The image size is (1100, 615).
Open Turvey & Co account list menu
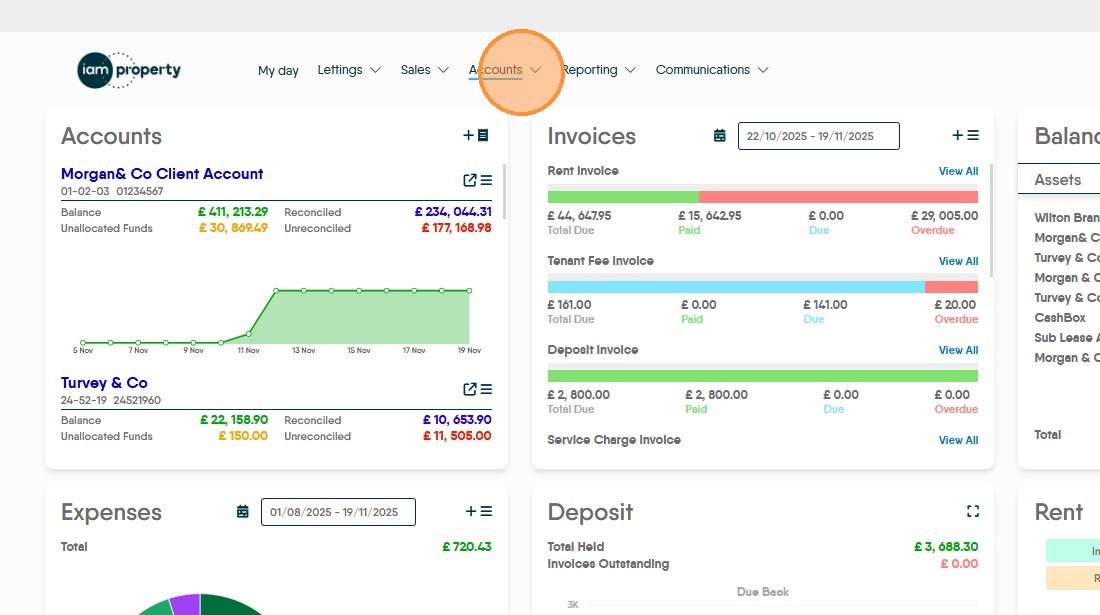486,389
